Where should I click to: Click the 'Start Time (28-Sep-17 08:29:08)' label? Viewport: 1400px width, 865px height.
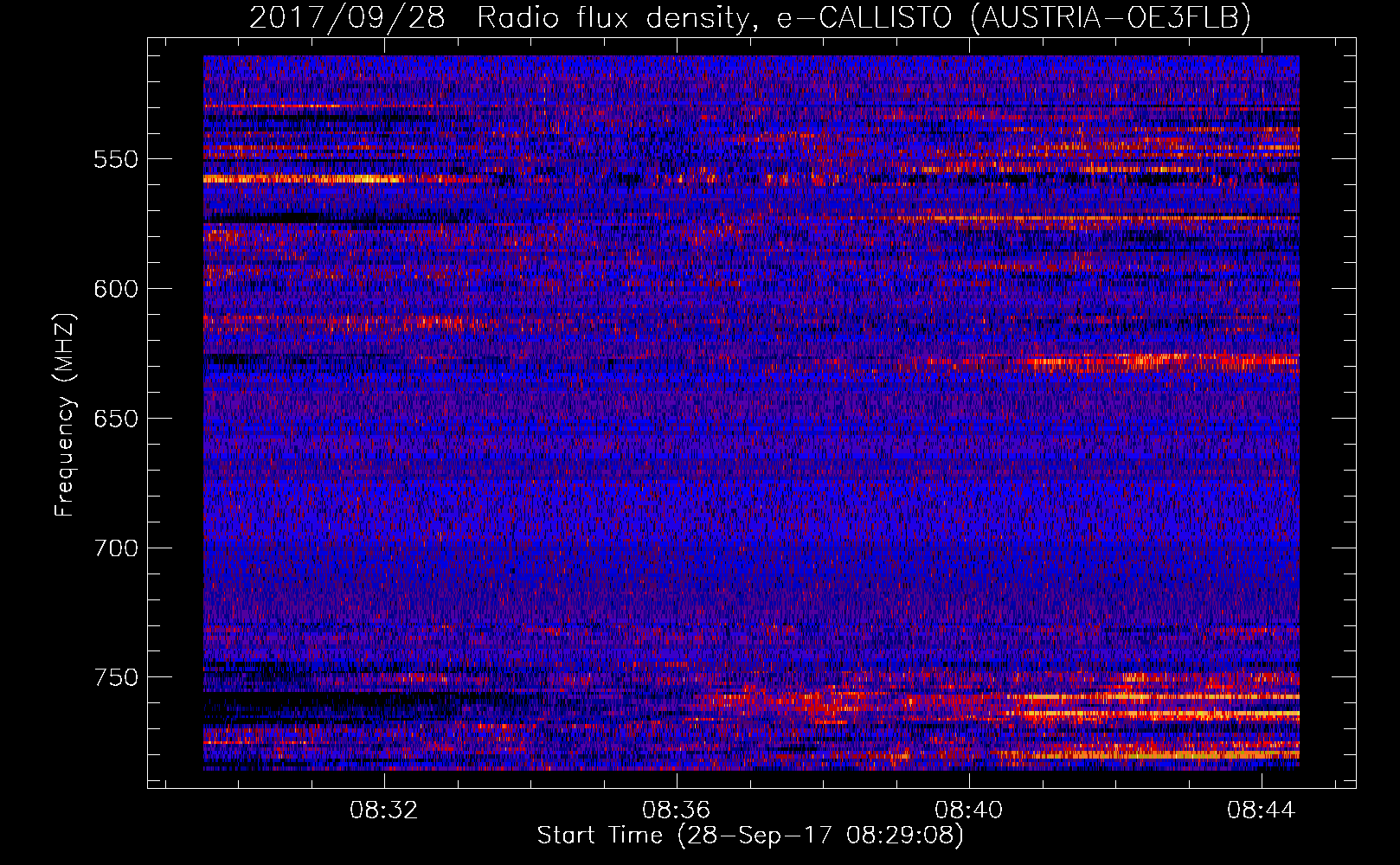point(750,836)
